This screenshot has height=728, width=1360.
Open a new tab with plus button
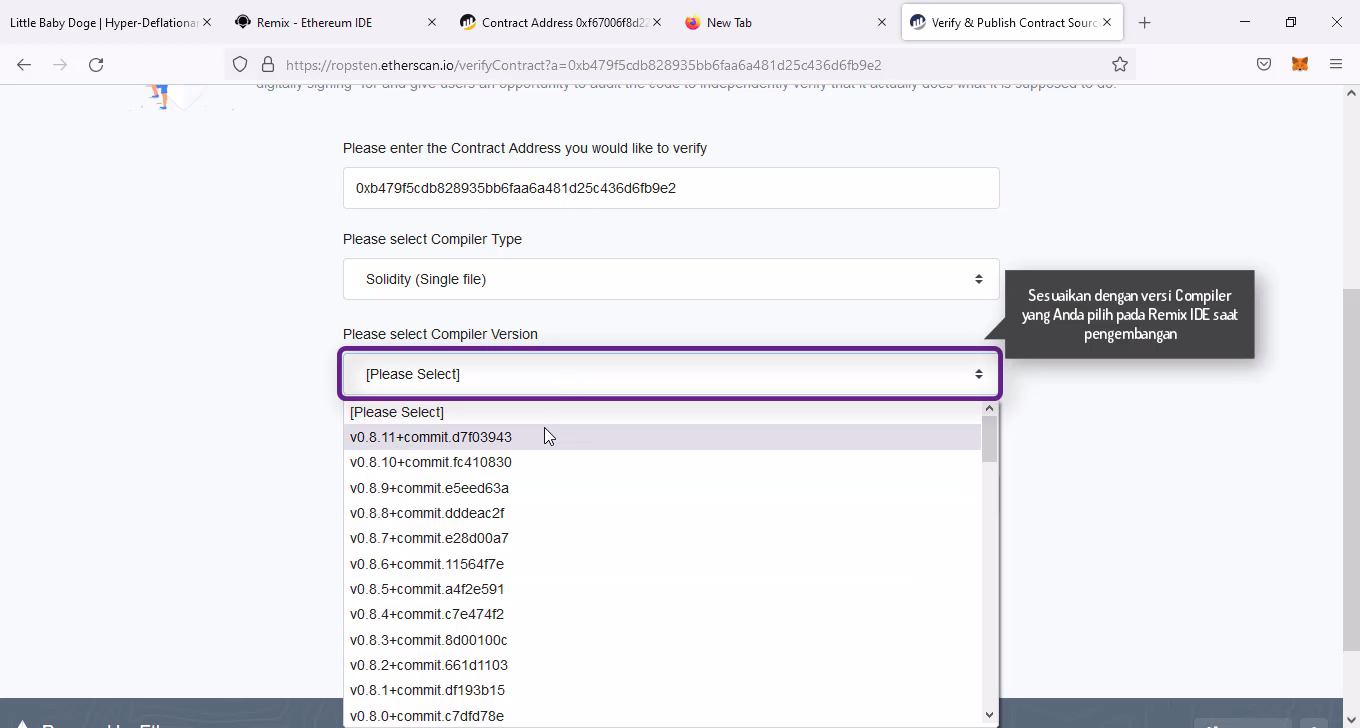1145,22
